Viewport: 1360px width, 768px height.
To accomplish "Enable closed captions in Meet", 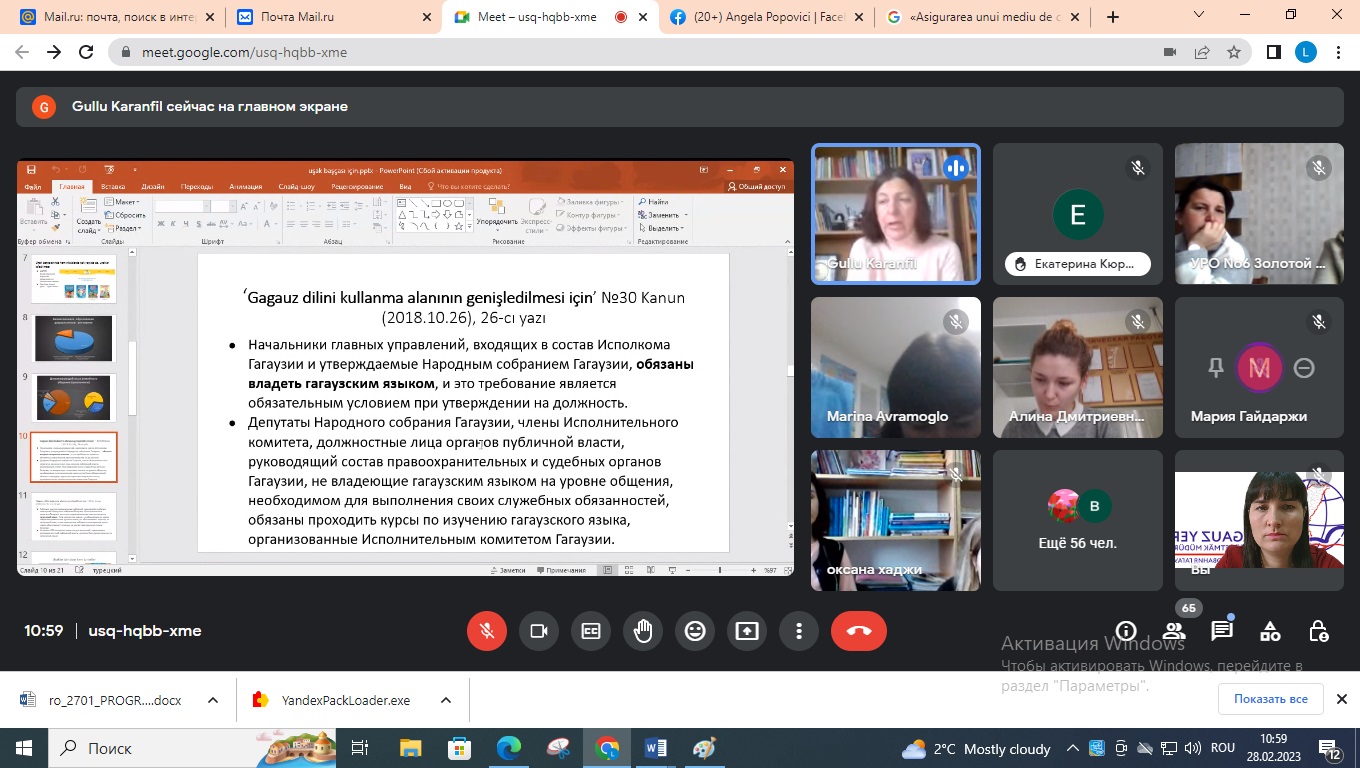I will point(591,631).
